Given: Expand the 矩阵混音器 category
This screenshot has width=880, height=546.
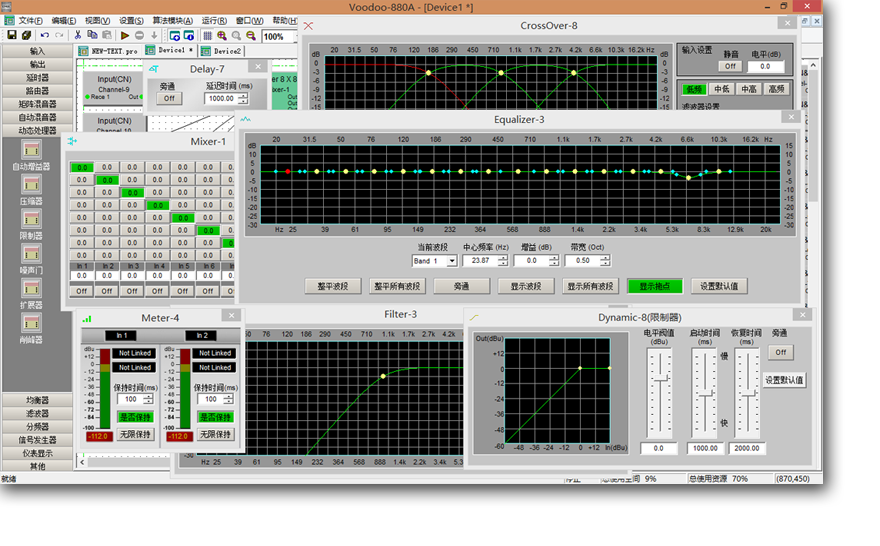Looking at the screenshot, I should 37,104.
